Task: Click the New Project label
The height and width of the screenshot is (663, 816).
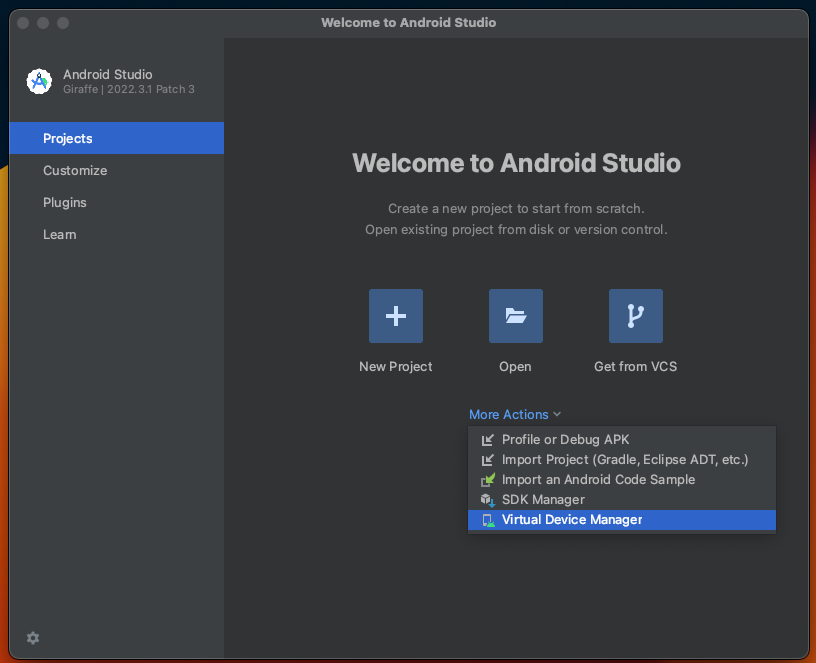Action: pyautogui.click(x=396, y=366)
